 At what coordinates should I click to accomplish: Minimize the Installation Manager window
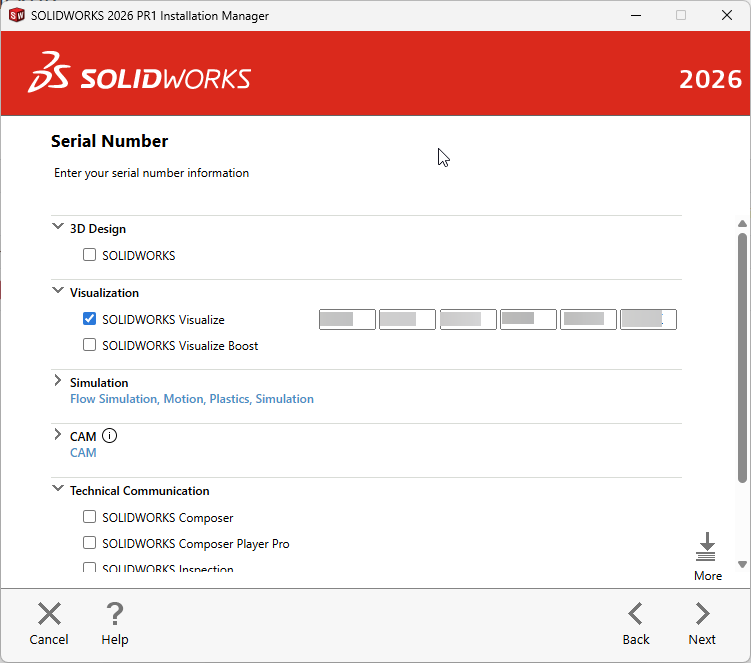point(636,15)
